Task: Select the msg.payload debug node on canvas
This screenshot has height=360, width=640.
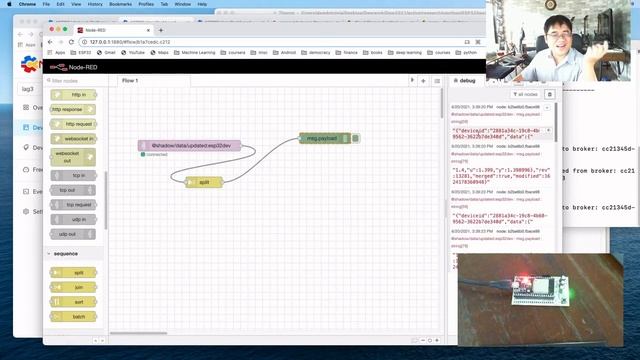Action: [325, 138]
